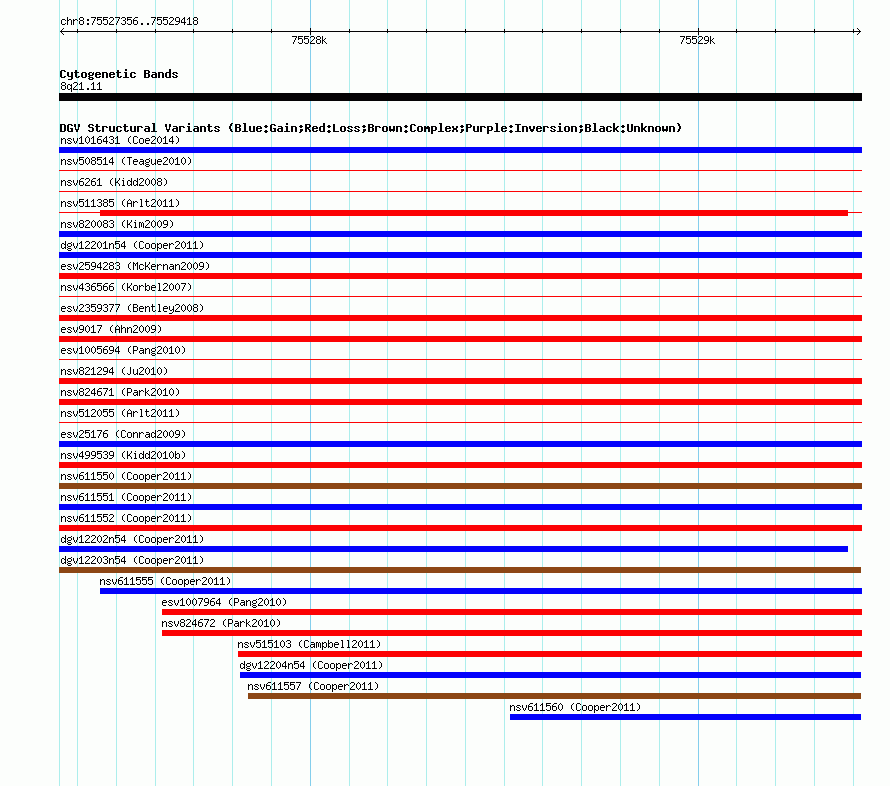Click the black 8q21.11 cytogenetic band bar
This screenshot has width=890, height=786.
coord(460,97)
